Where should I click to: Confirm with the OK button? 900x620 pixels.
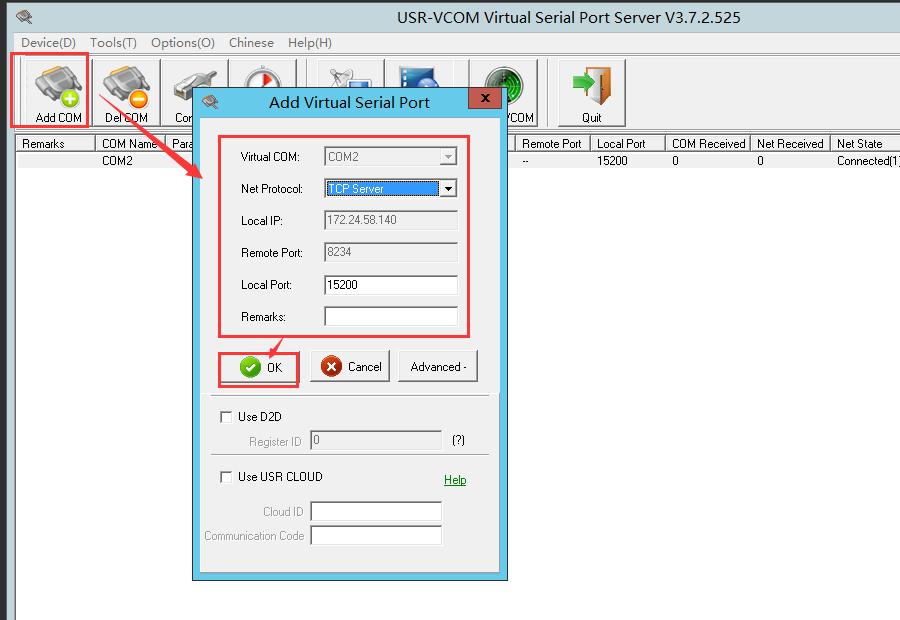pos(259,367)
